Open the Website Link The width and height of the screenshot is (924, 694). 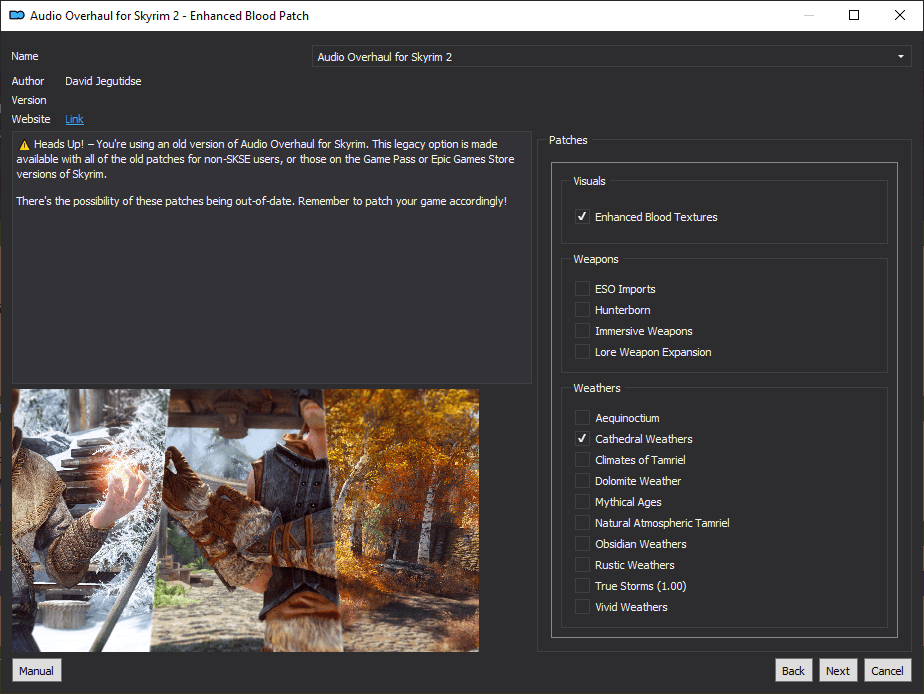point(74,119)
